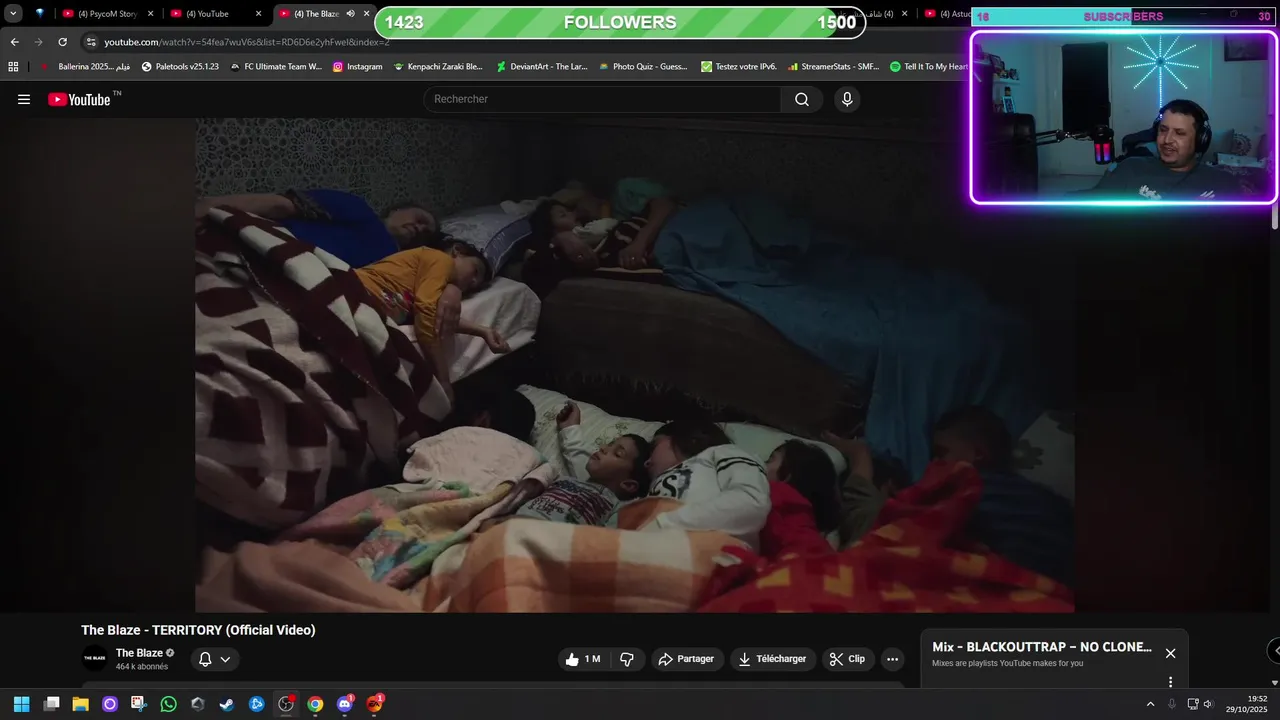Open the YouTube guide hamburger menu
The image size is (1280, 720).
[24, 99]
